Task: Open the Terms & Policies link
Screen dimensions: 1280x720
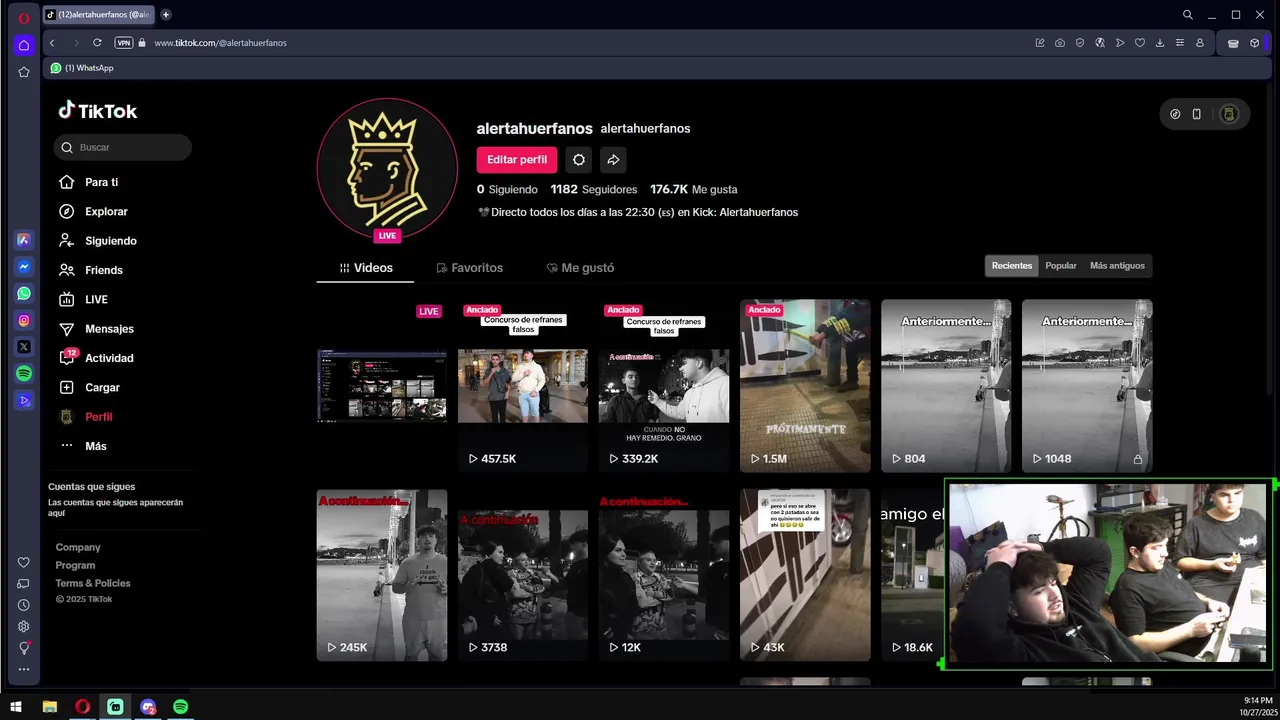Action: pos(93,583)
